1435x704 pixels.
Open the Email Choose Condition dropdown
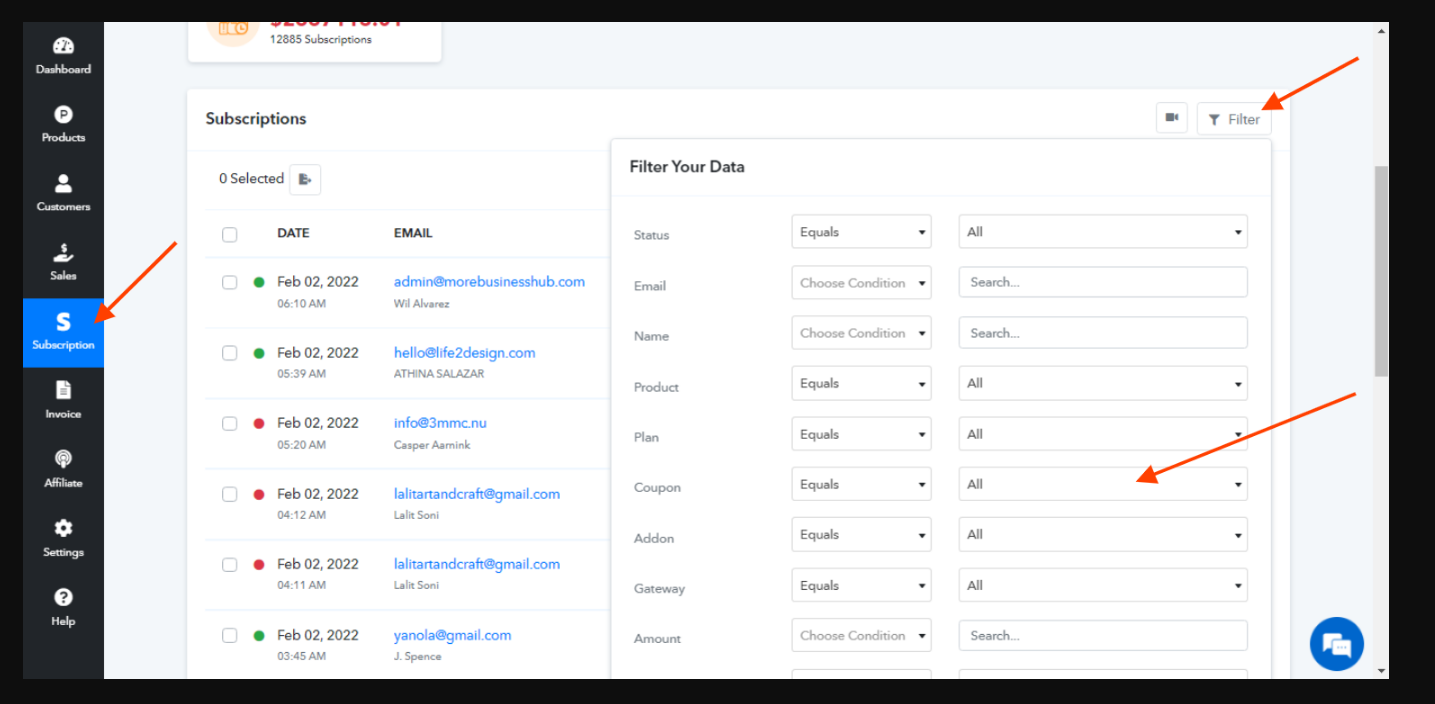[x=861, y=283]
